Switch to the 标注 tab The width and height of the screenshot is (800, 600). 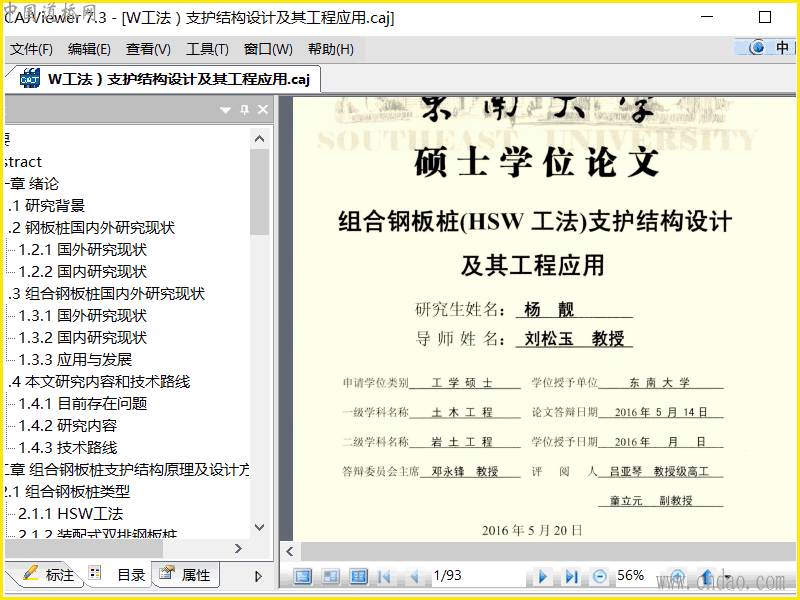48,575
